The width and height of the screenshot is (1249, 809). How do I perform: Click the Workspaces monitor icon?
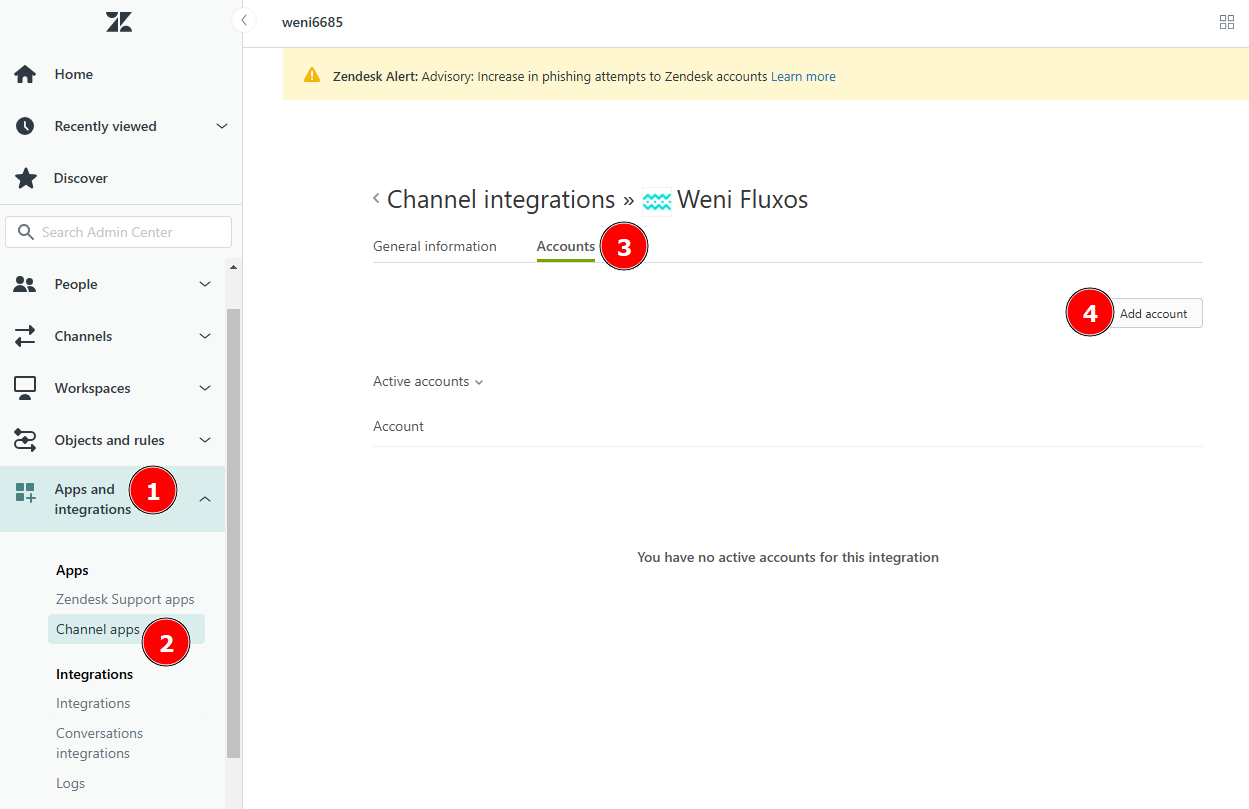tap(25, 388)
